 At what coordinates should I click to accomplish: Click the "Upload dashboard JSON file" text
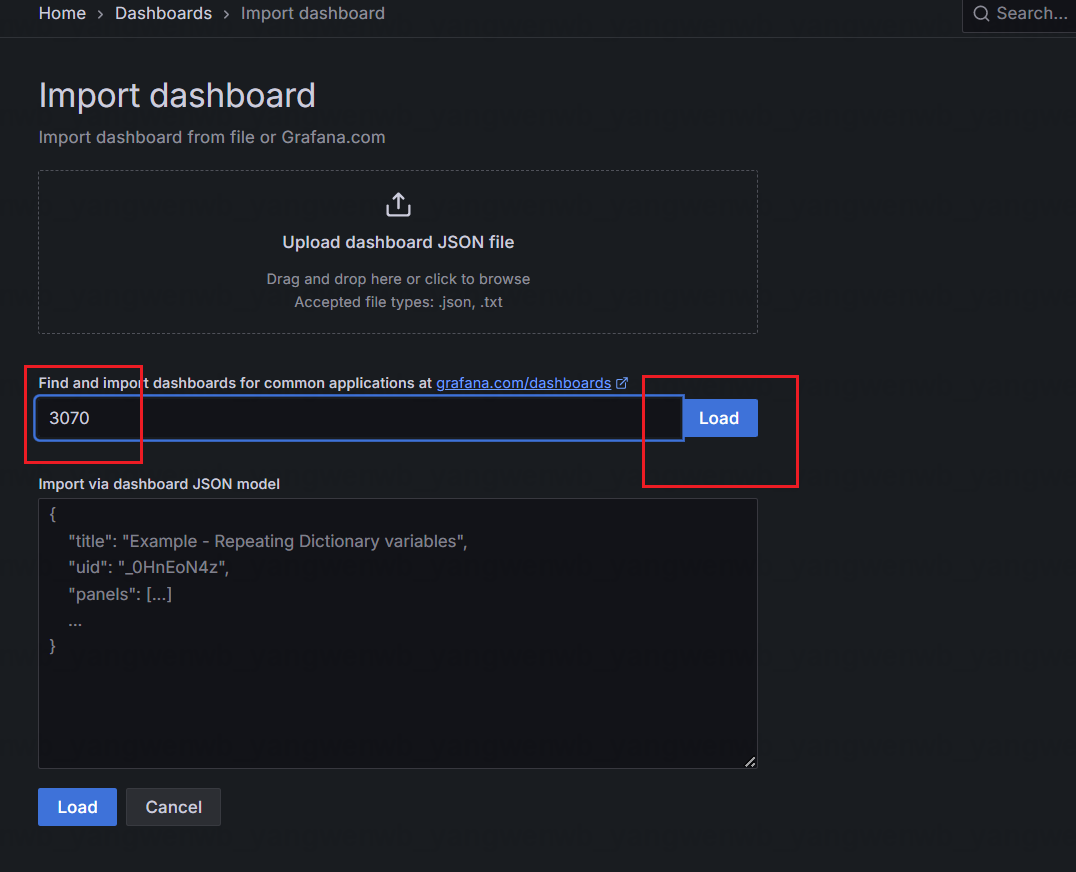(398, 242)
